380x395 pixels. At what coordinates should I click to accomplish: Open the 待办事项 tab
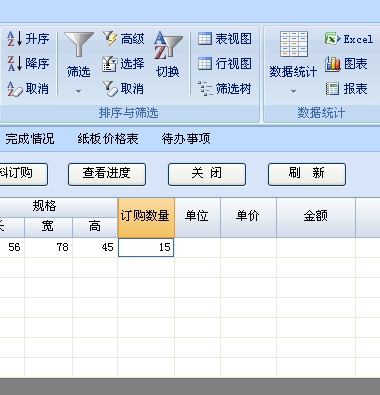pos(186,139)
